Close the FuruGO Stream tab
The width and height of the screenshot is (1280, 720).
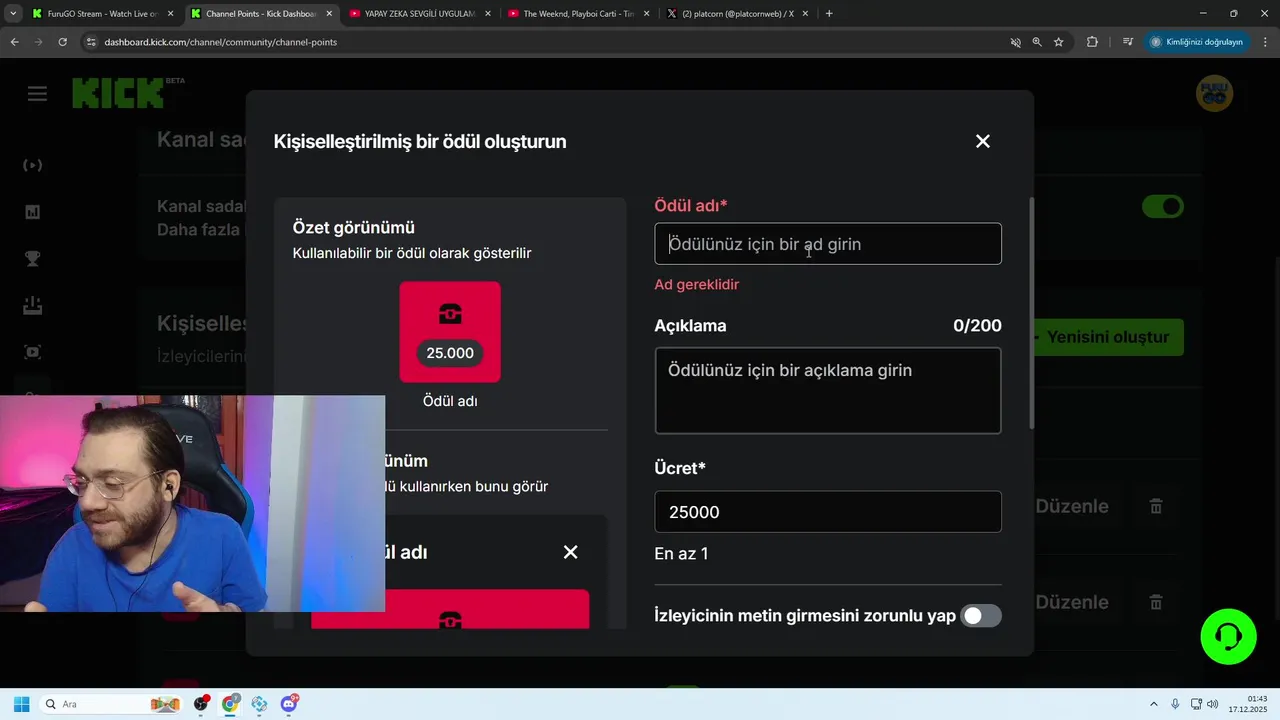point(170,14)
